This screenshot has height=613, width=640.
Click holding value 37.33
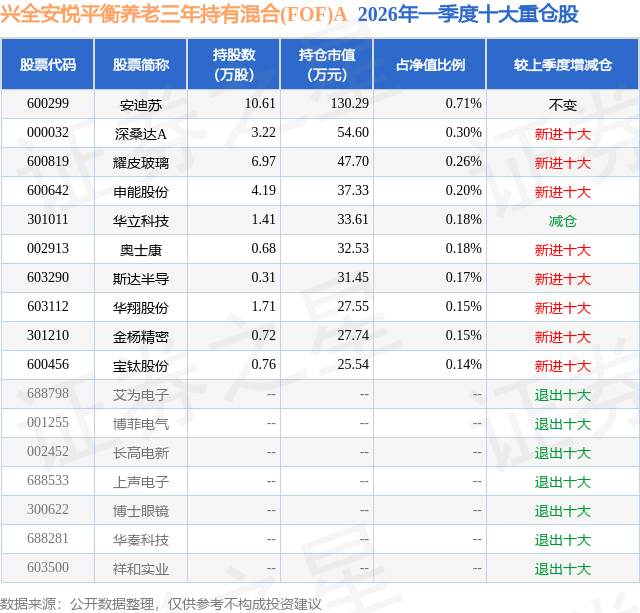353,190
